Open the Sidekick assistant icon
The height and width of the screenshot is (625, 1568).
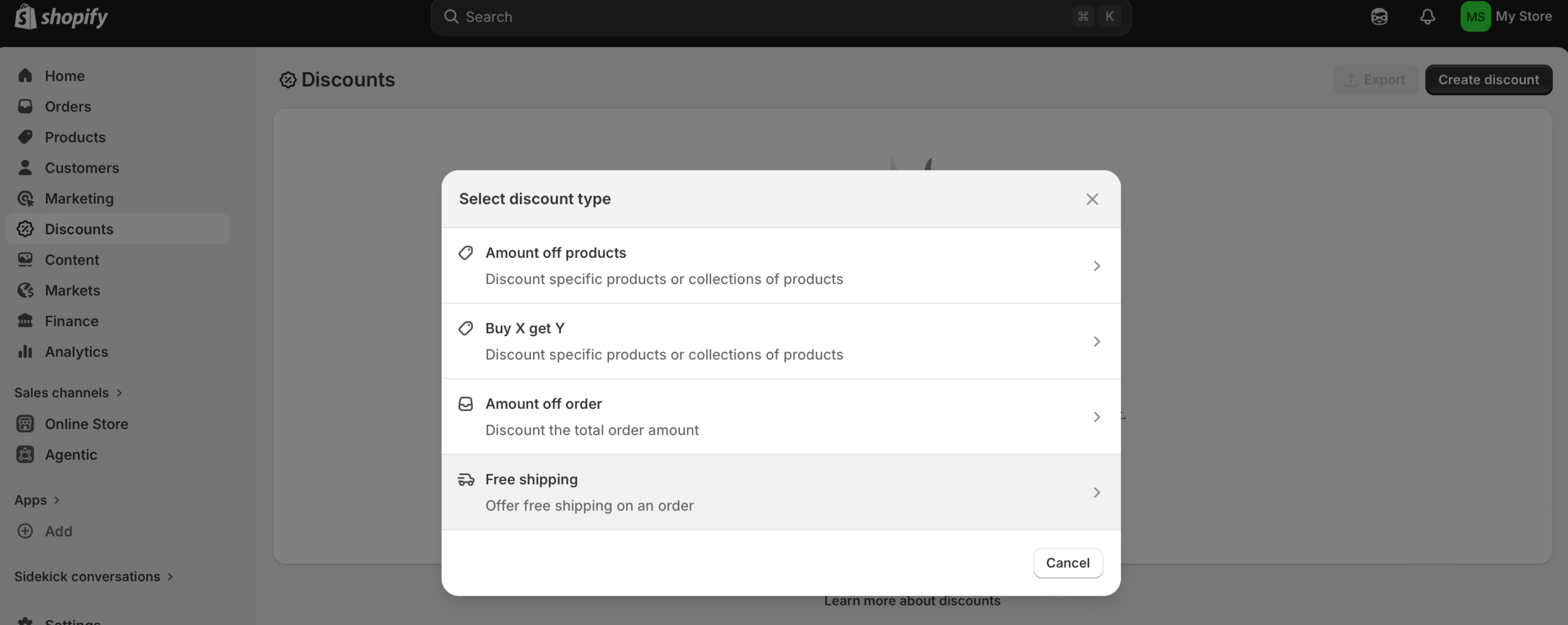coord(1379,17)
